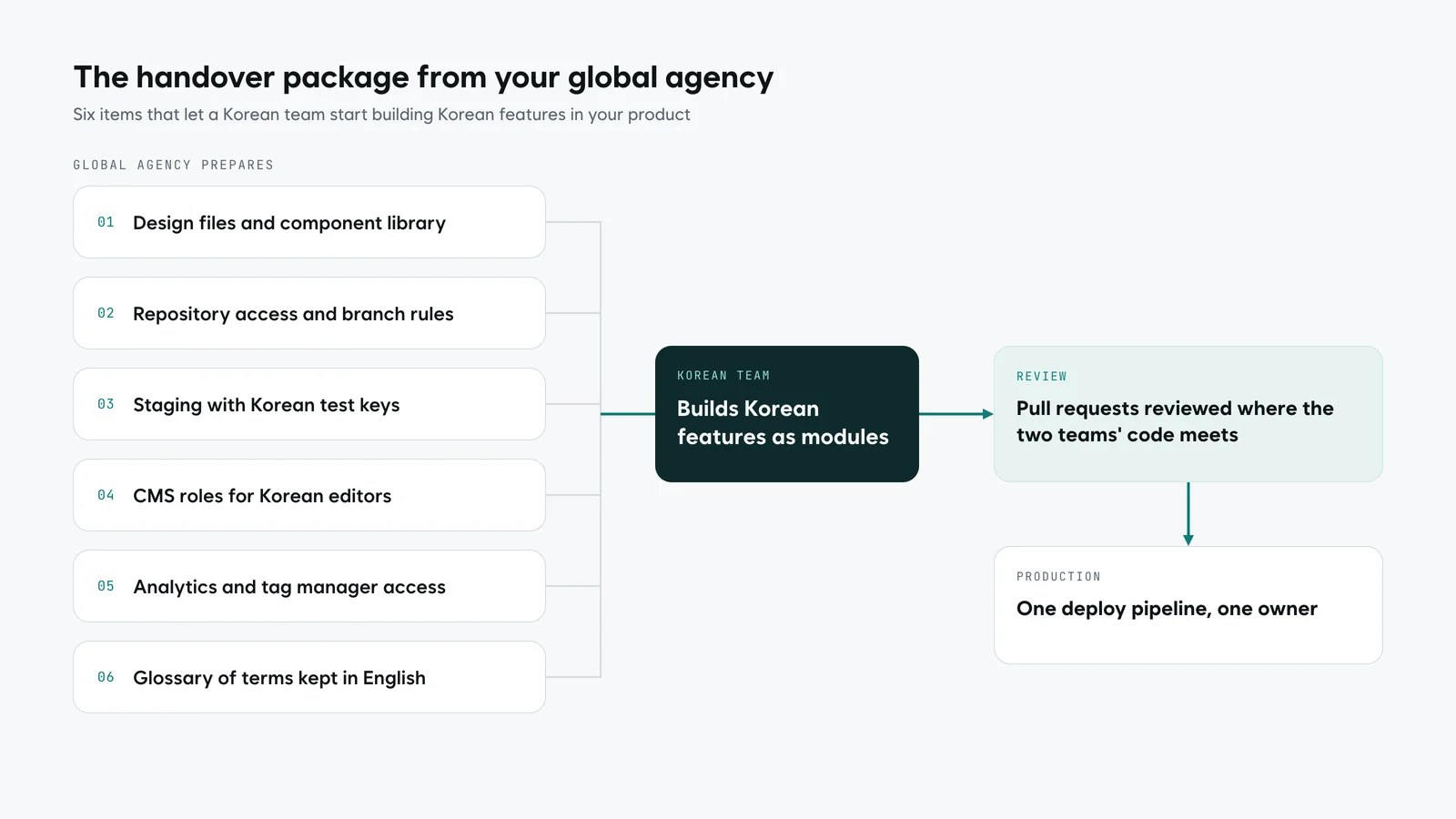Click the 'Staging with Korean test keys' card

click(309, 404)
